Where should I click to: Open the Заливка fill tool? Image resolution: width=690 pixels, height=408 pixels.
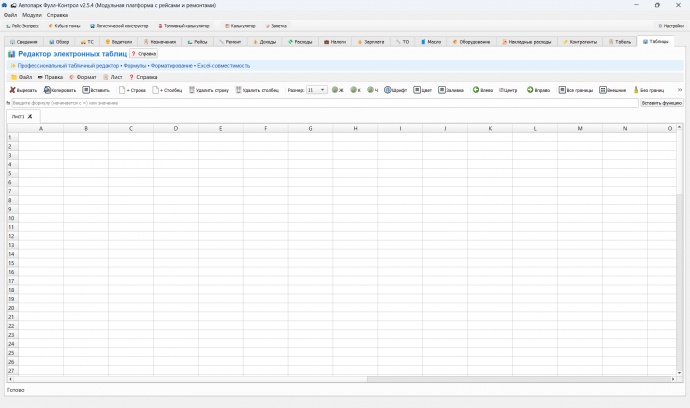click(451, 90)
